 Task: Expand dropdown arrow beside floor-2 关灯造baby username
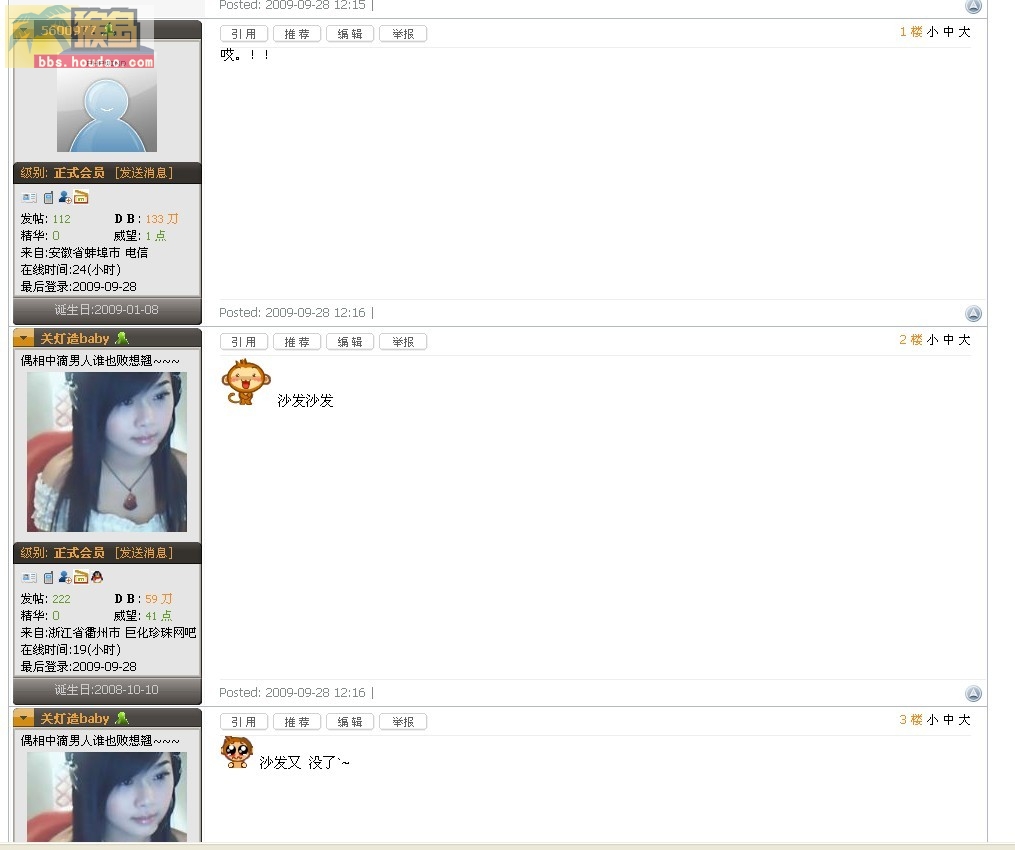pyautogui.click(x=23, y=338)
